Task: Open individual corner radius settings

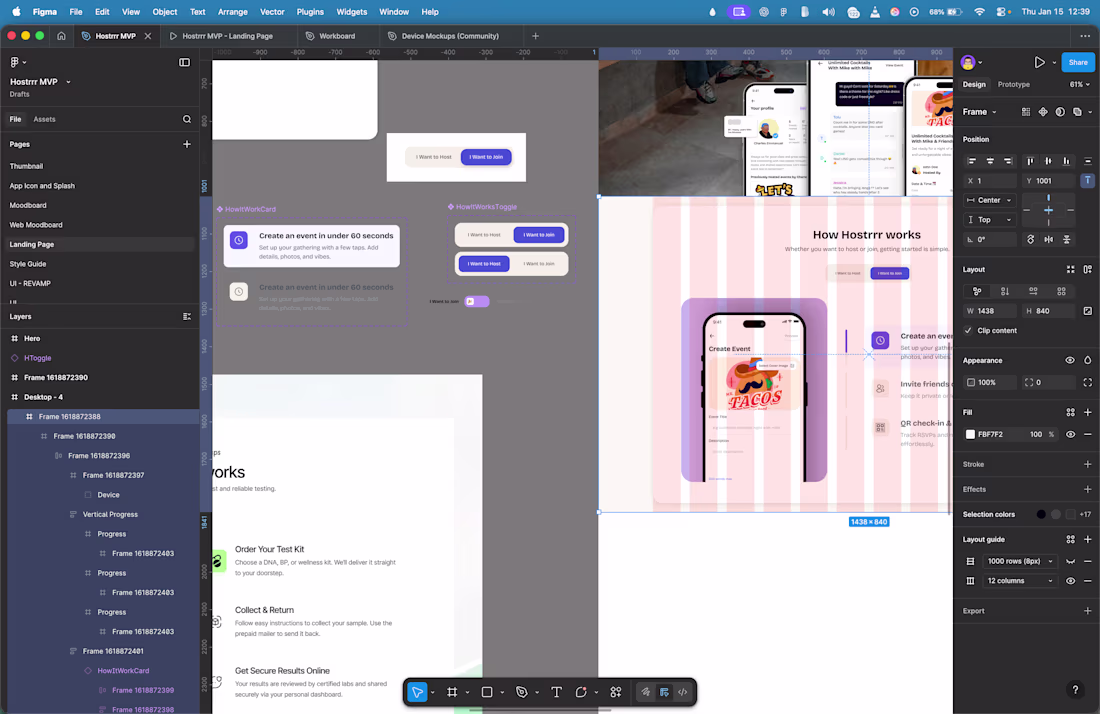Action: click(1087, 382)
